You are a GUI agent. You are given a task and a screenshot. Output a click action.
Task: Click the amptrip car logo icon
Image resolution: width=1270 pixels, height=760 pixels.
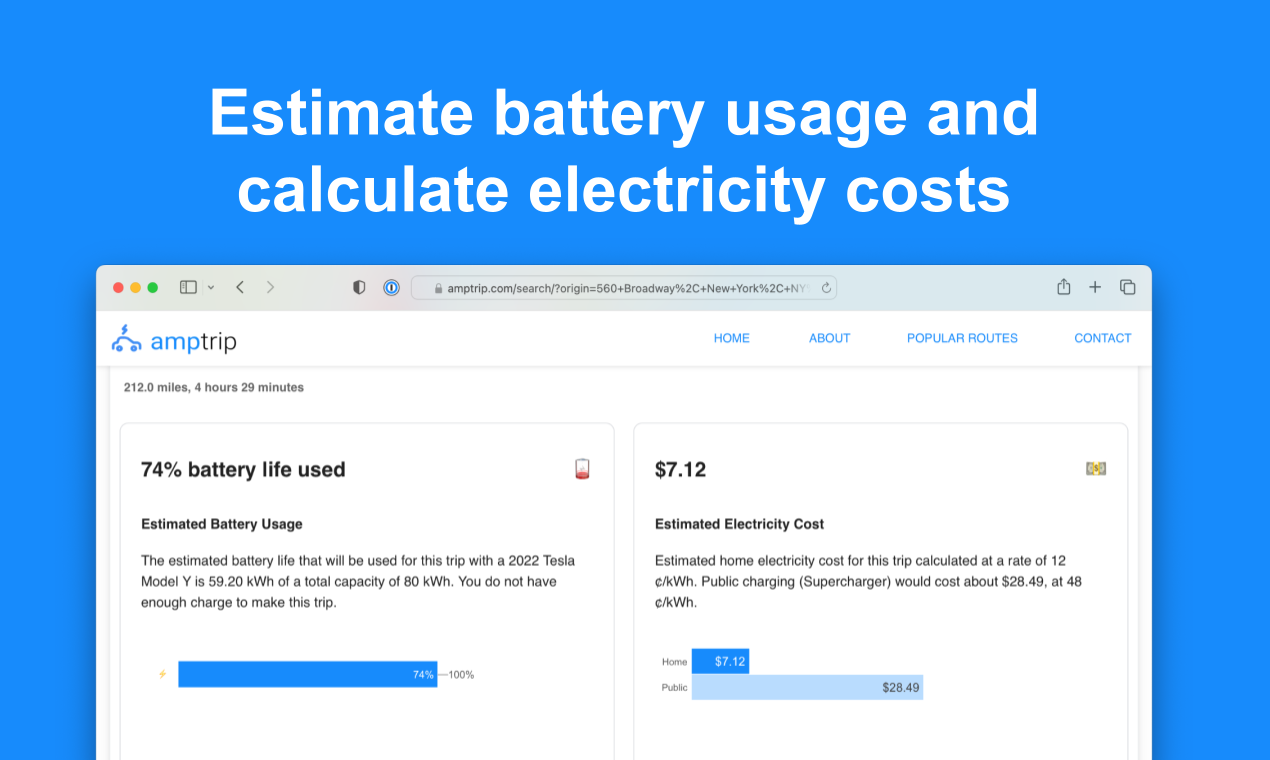point(126,339)
